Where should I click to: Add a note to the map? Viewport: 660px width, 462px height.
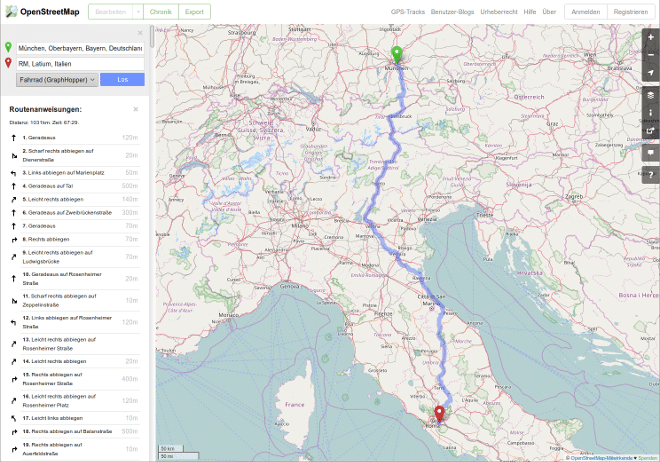pyautogui.click(x=650, y=154)
